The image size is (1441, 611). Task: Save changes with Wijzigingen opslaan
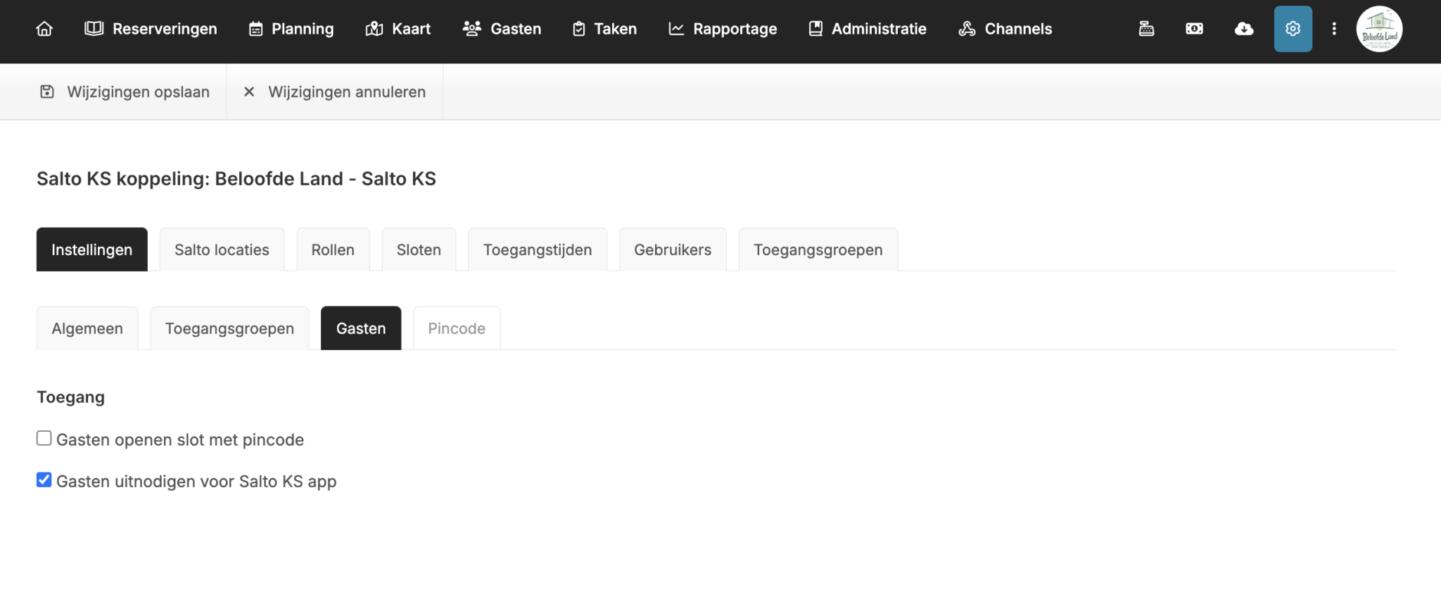125,92
